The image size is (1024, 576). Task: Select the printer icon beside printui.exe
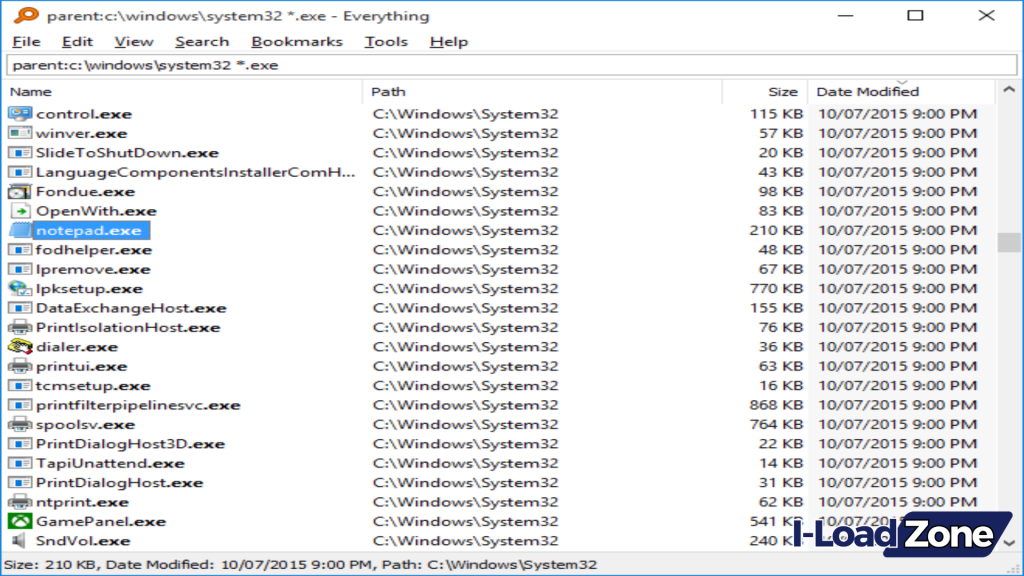click(22, 365)
